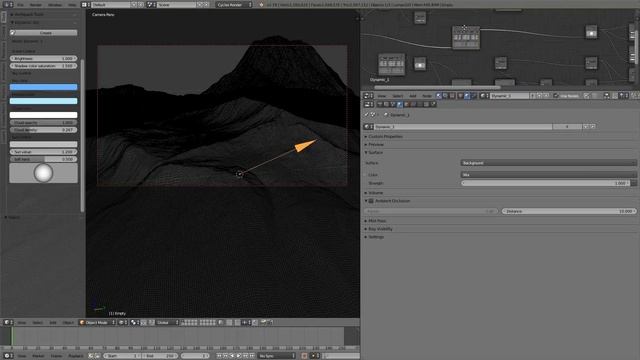Open the Surface Background shader dropdown
Screen dimensions: 640x360
(548, 163)
